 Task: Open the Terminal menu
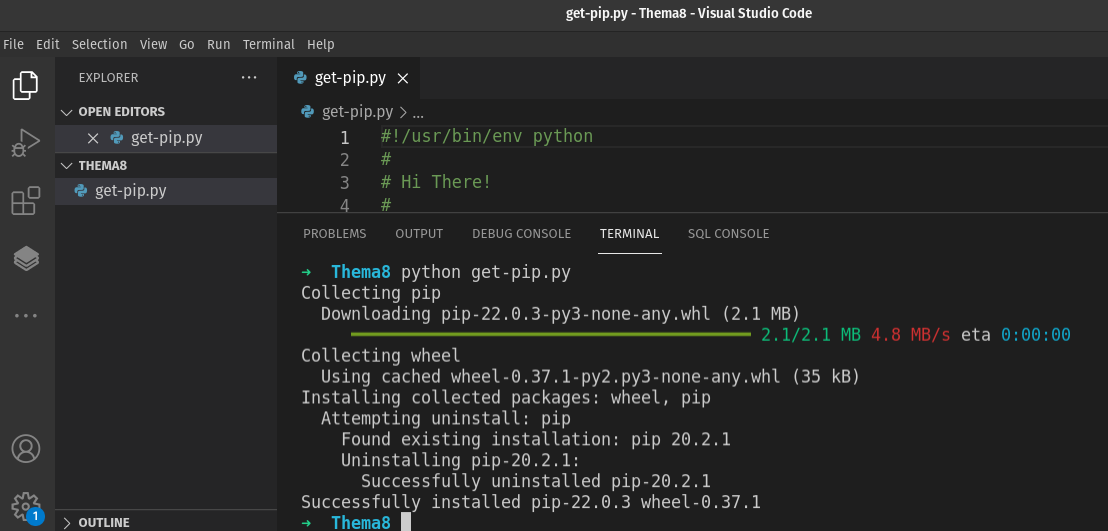(x=268, y=44)
